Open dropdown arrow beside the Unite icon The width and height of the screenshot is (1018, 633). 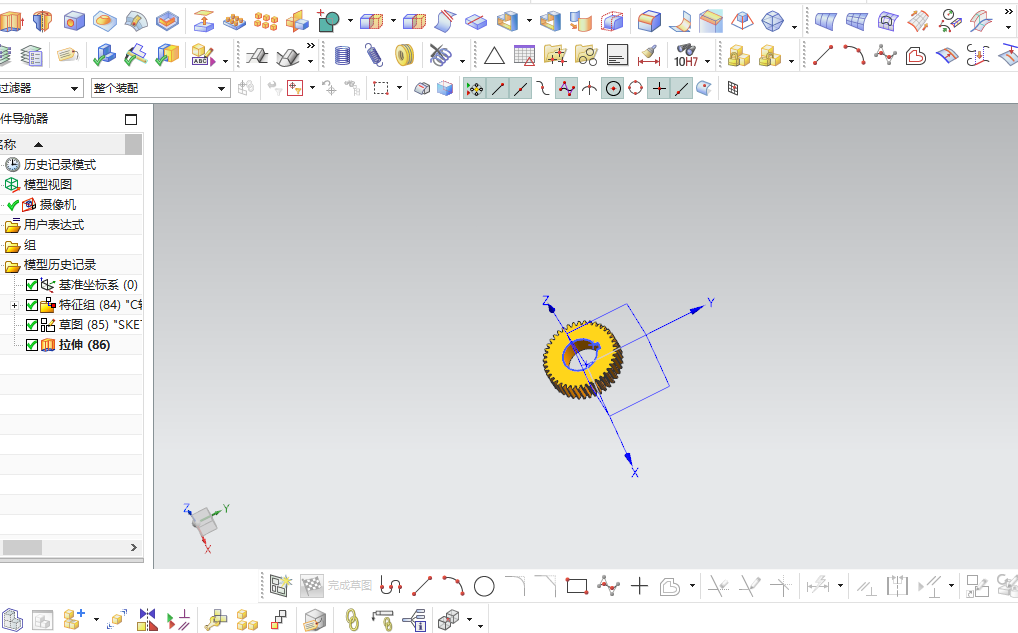pyautogui.click(x=350, y=21)
